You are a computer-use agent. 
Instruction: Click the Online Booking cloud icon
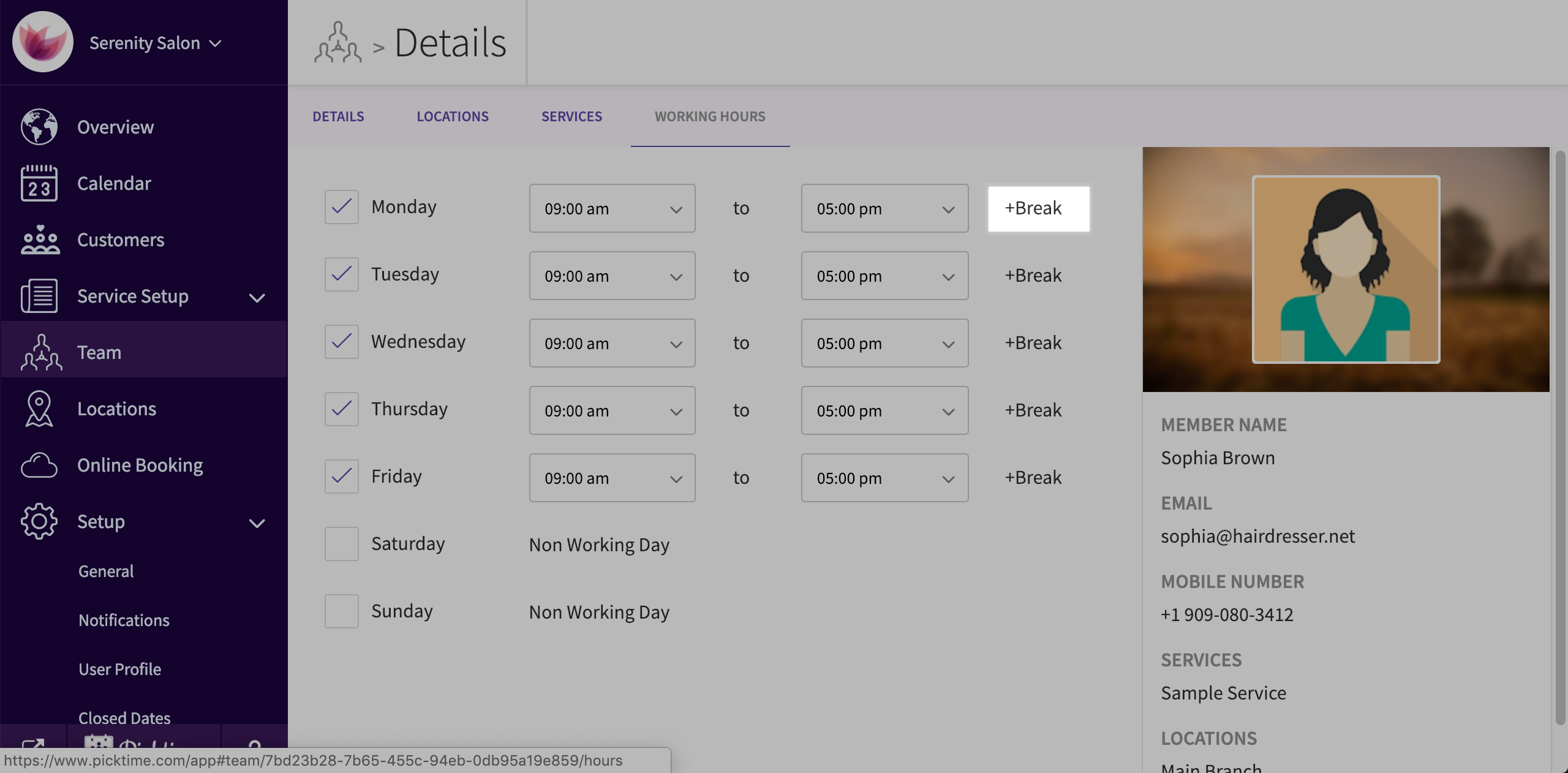pyautogui.click(x=39, y=466)
